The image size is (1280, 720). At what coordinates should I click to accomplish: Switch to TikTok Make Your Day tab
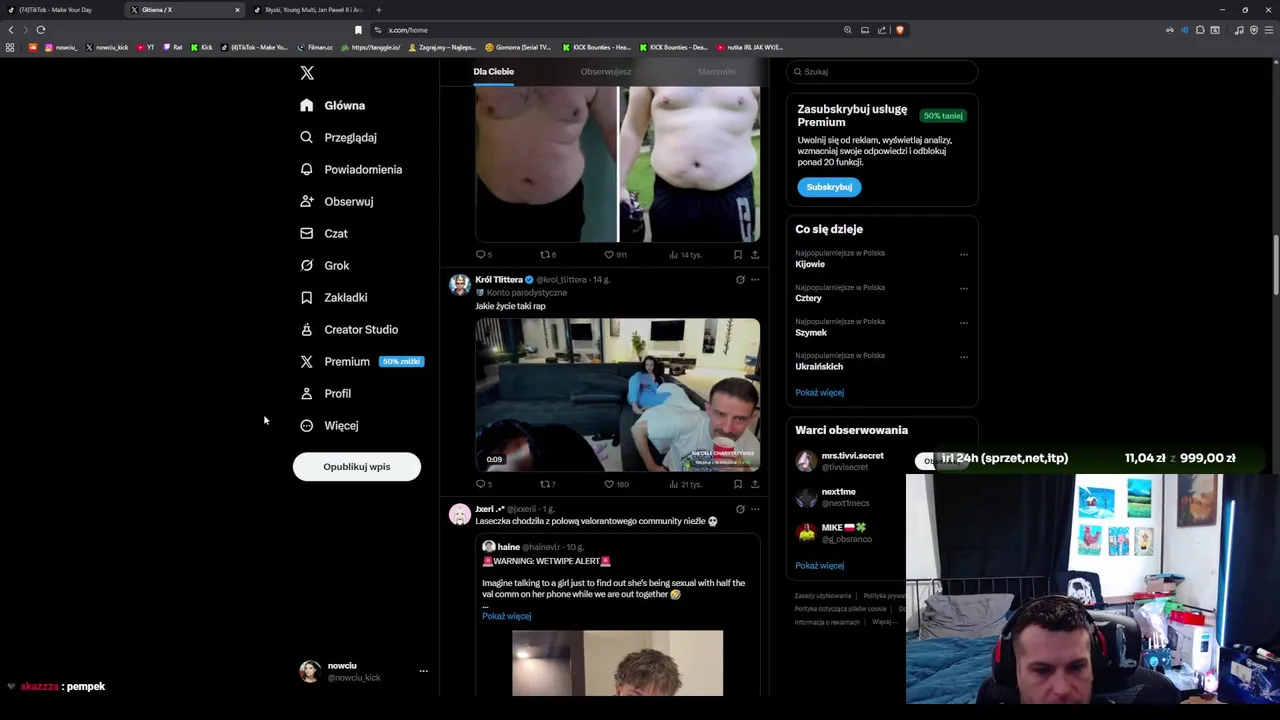60,10
